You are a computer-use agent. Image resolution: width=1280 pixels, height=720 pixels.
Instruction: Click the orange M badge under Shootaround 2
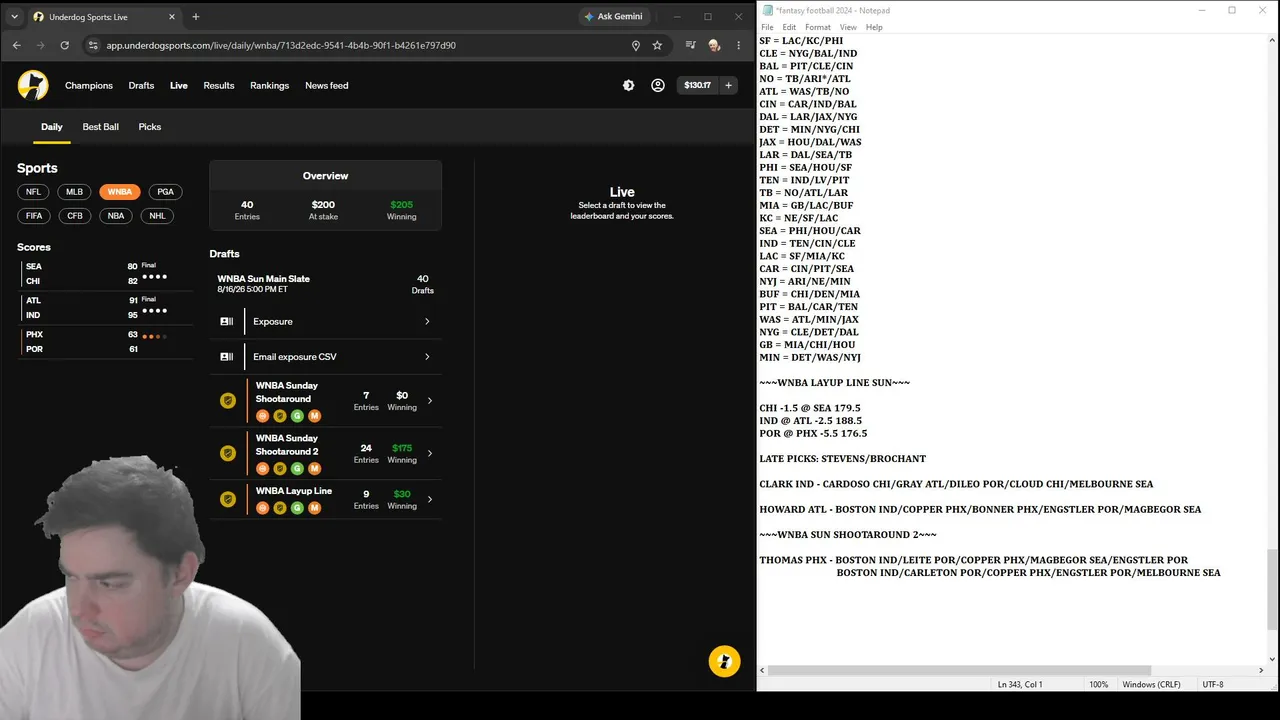[314, 469]
